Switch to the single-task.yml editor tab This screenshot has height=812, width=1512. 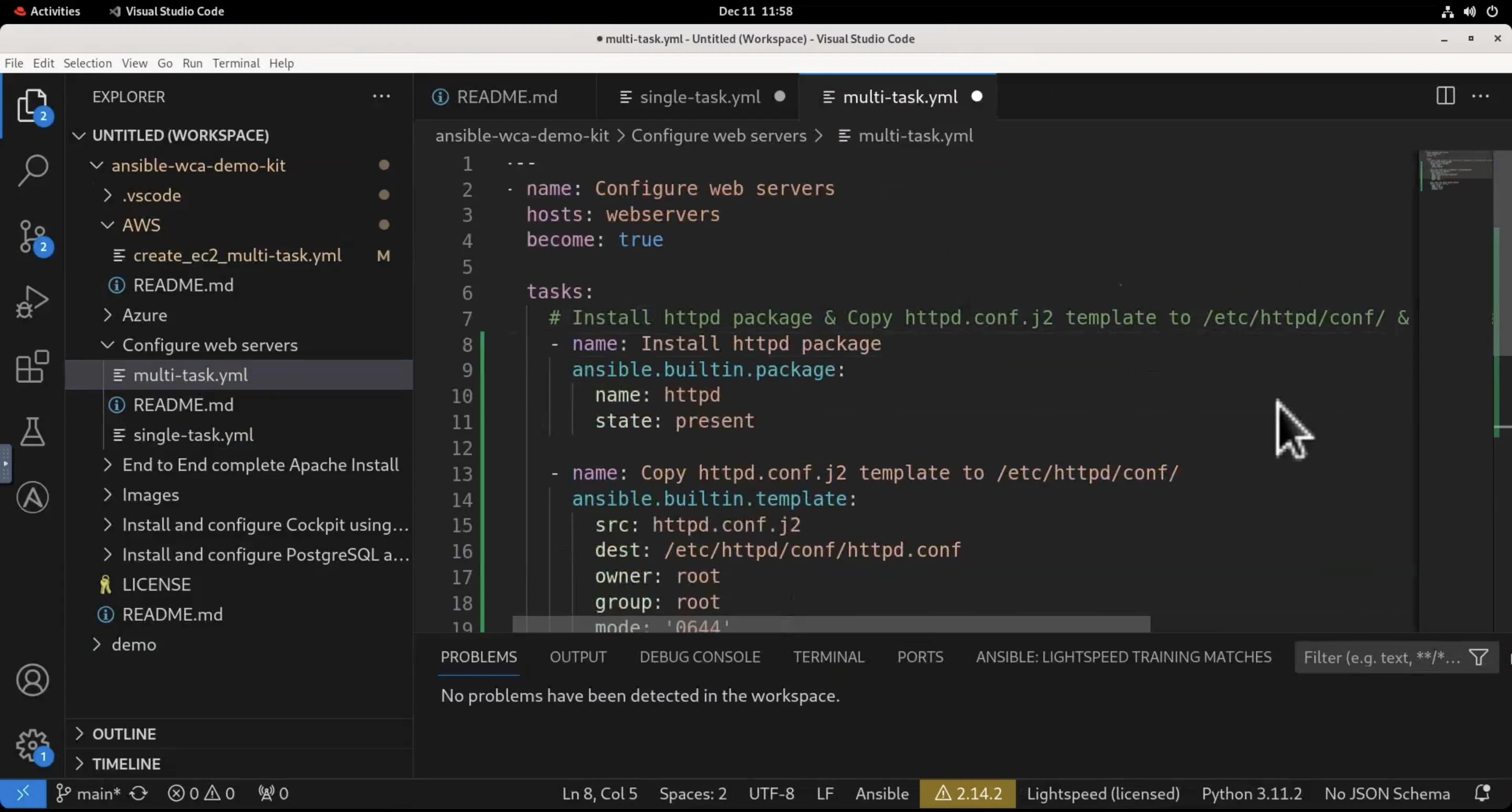tap(698, 97)
